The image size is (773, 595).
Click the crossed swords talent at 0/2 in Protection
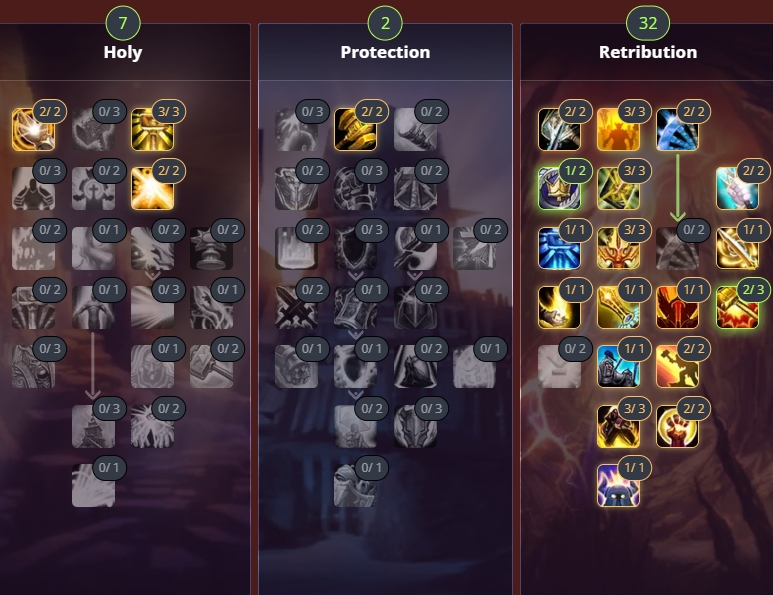point(296,308)
